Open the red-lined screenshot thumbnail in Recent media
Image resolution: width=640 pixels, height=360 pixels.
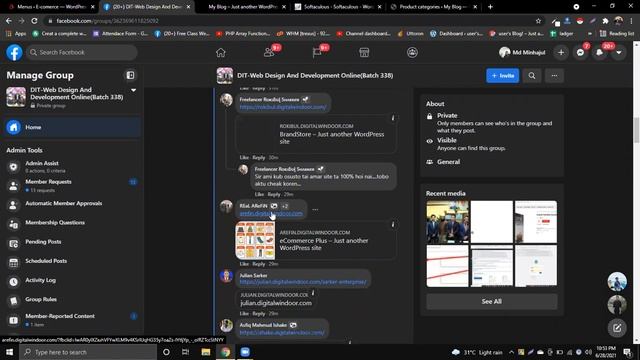pos(447,266)
